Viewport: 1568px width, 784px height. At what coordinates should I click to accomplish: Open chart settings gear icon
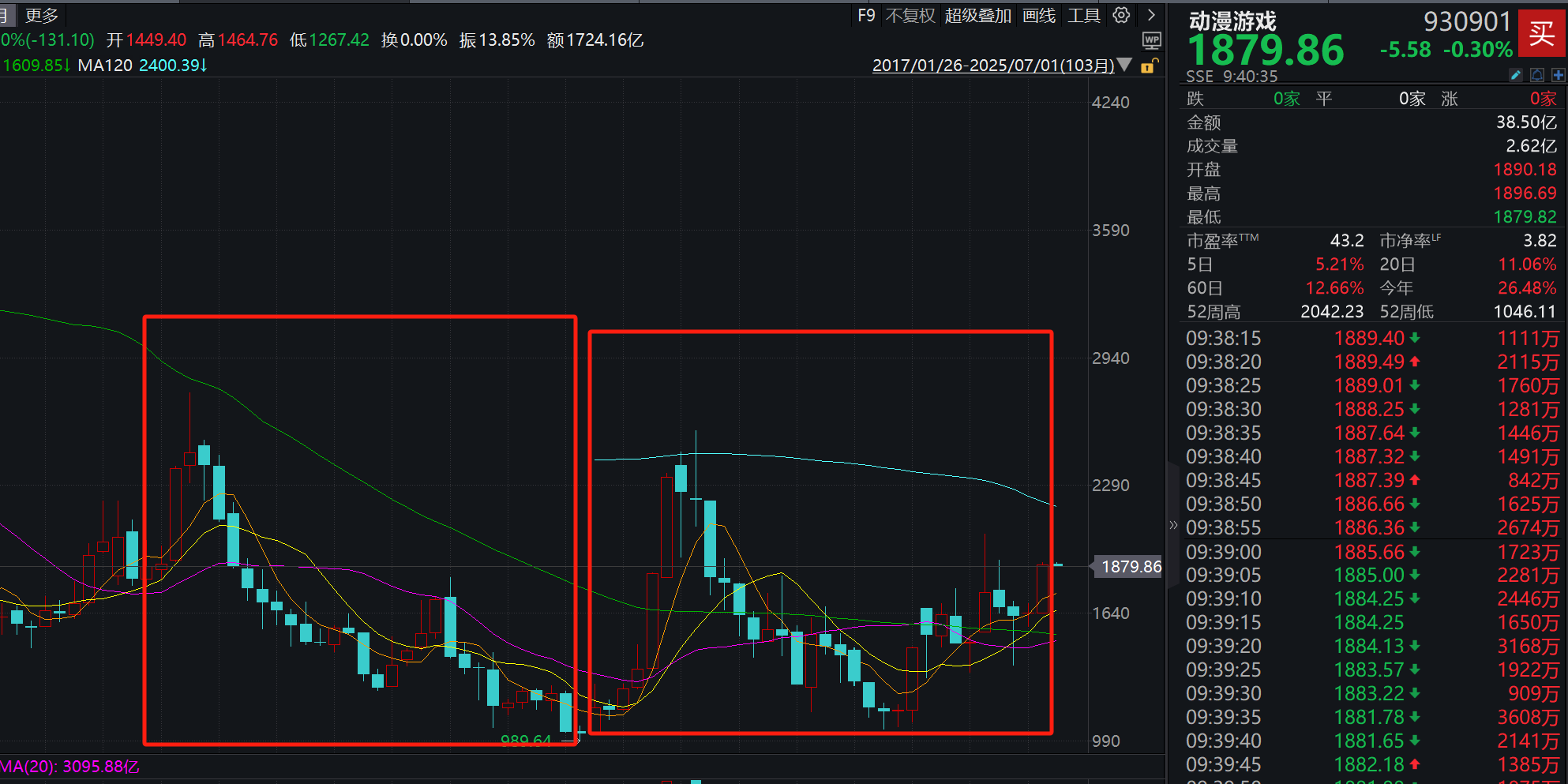(x=1121, y=15)
